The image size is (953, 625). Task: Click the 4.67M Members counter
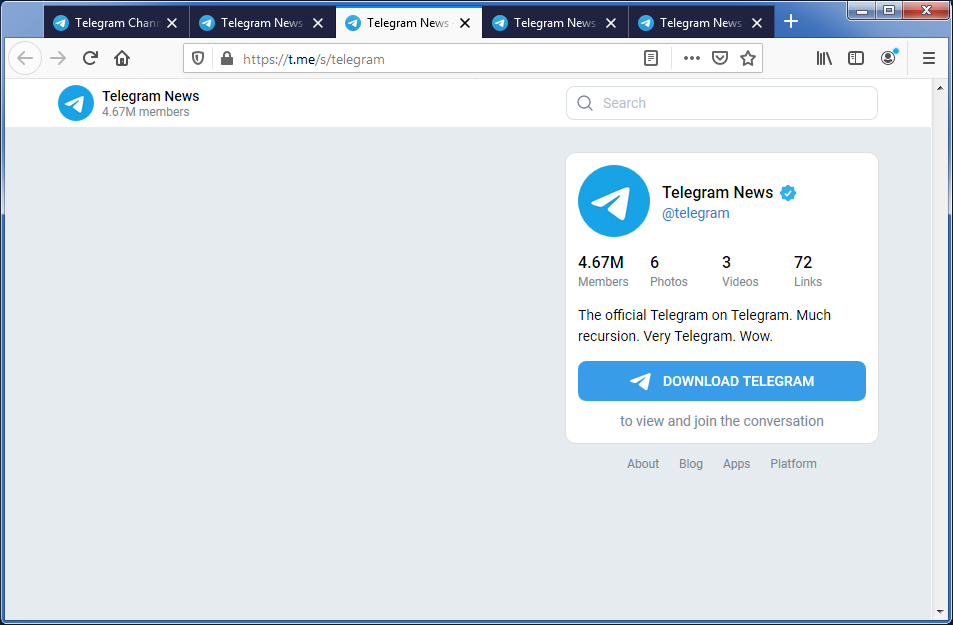click(603, 271)
